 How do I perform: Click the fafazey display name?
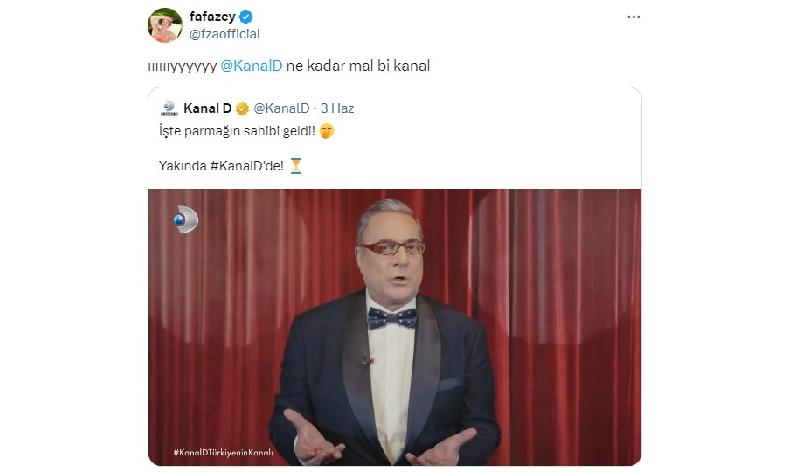(209, 18)
